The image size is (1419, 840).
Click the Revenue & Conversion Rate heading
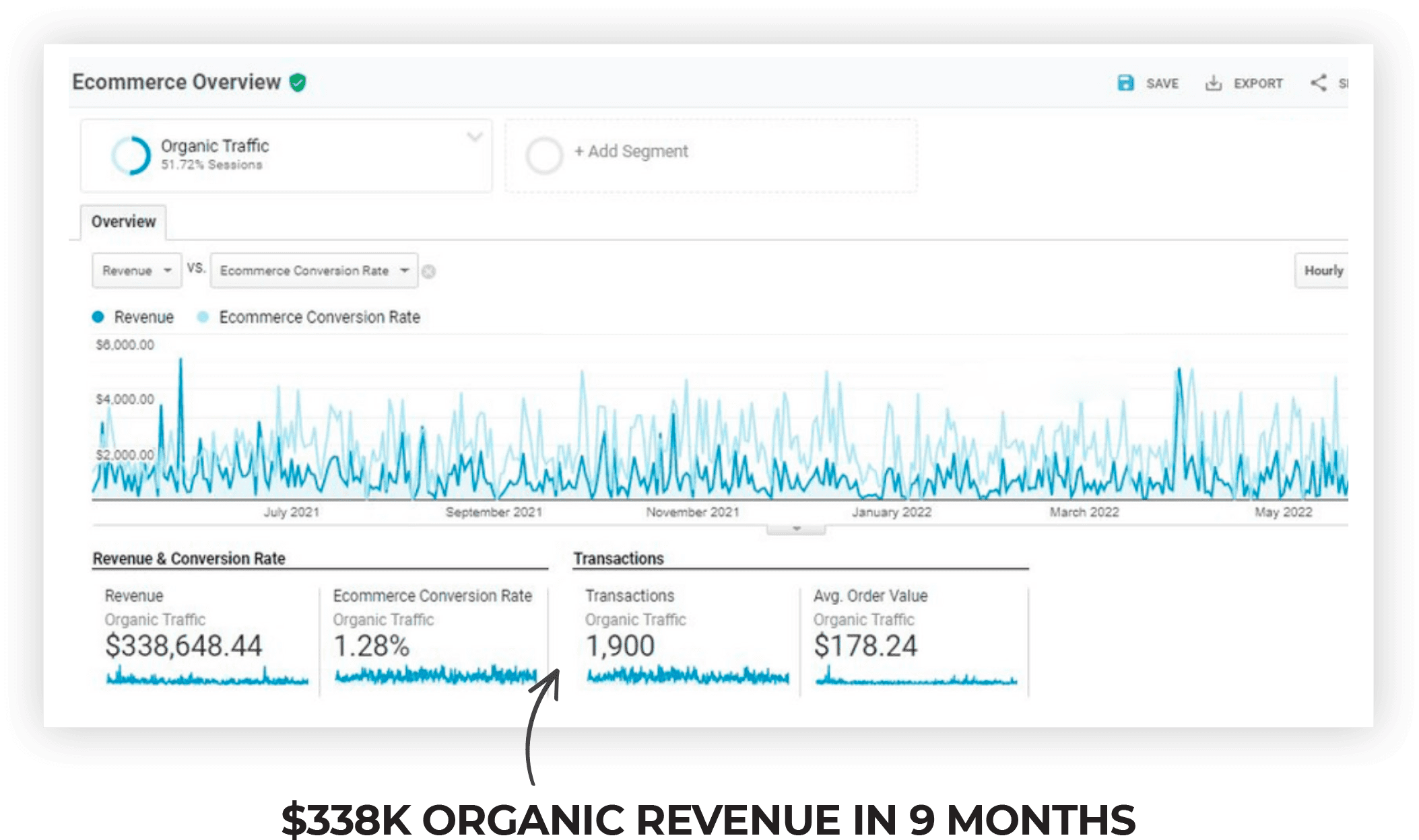tap(189, 559)
